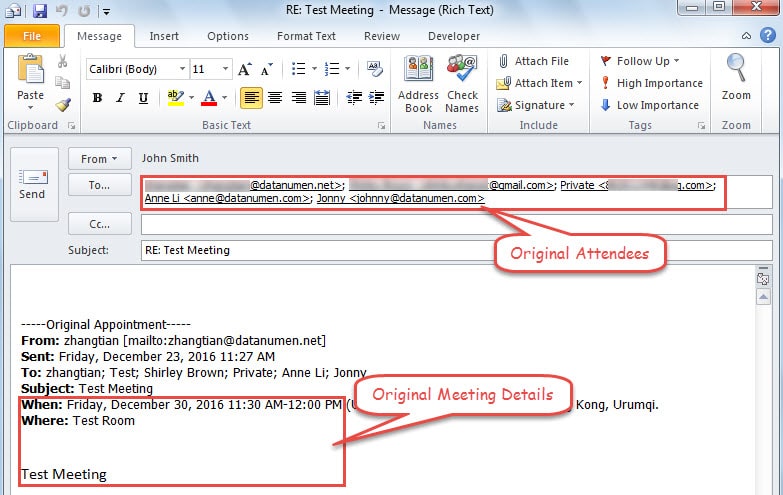Click Shrink Font icon
The height and width of the screenshot is (495, 783).
pos(266,69)
